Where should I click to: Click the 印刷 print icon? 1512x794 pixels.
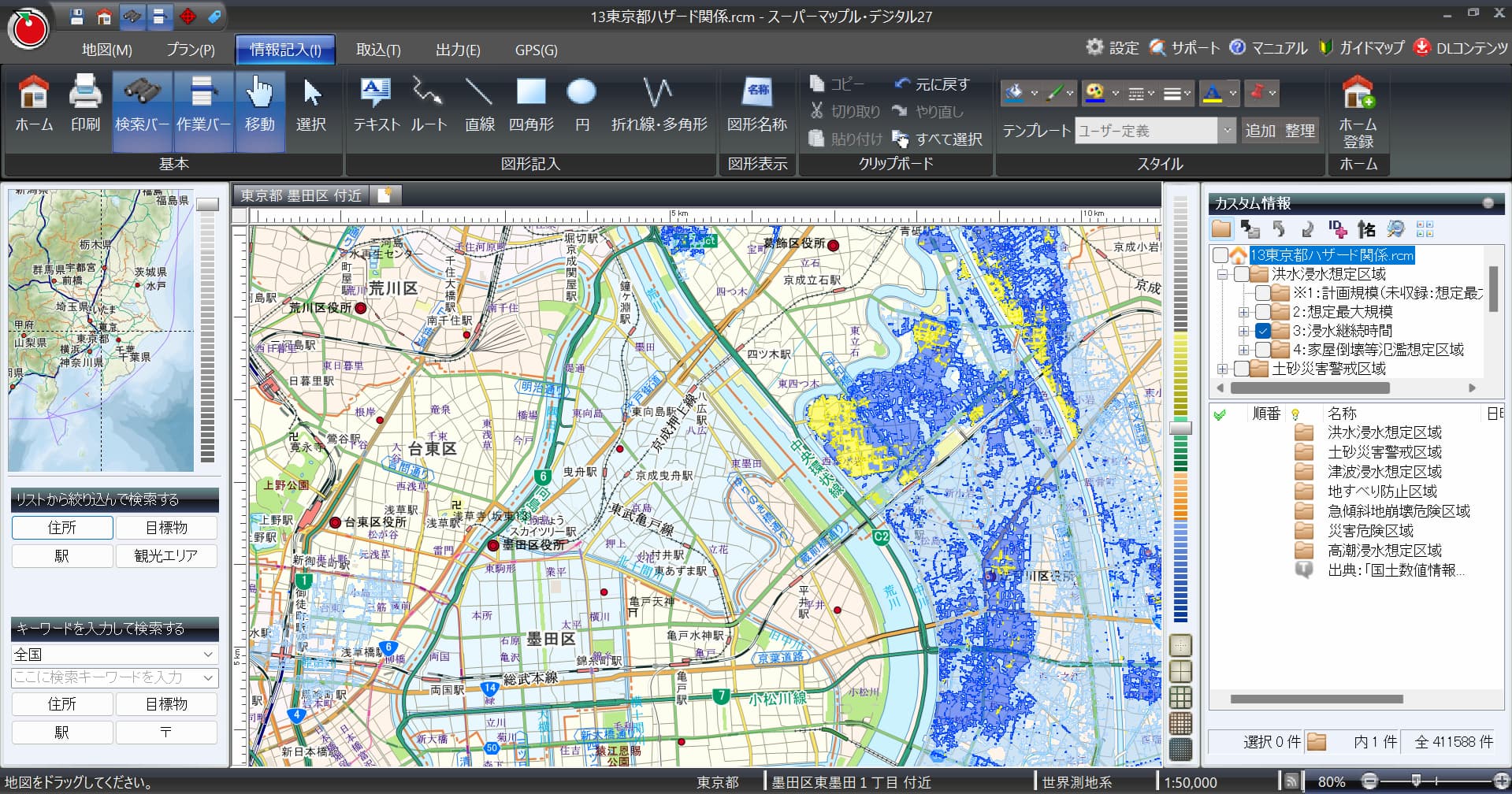pos(85,106)
